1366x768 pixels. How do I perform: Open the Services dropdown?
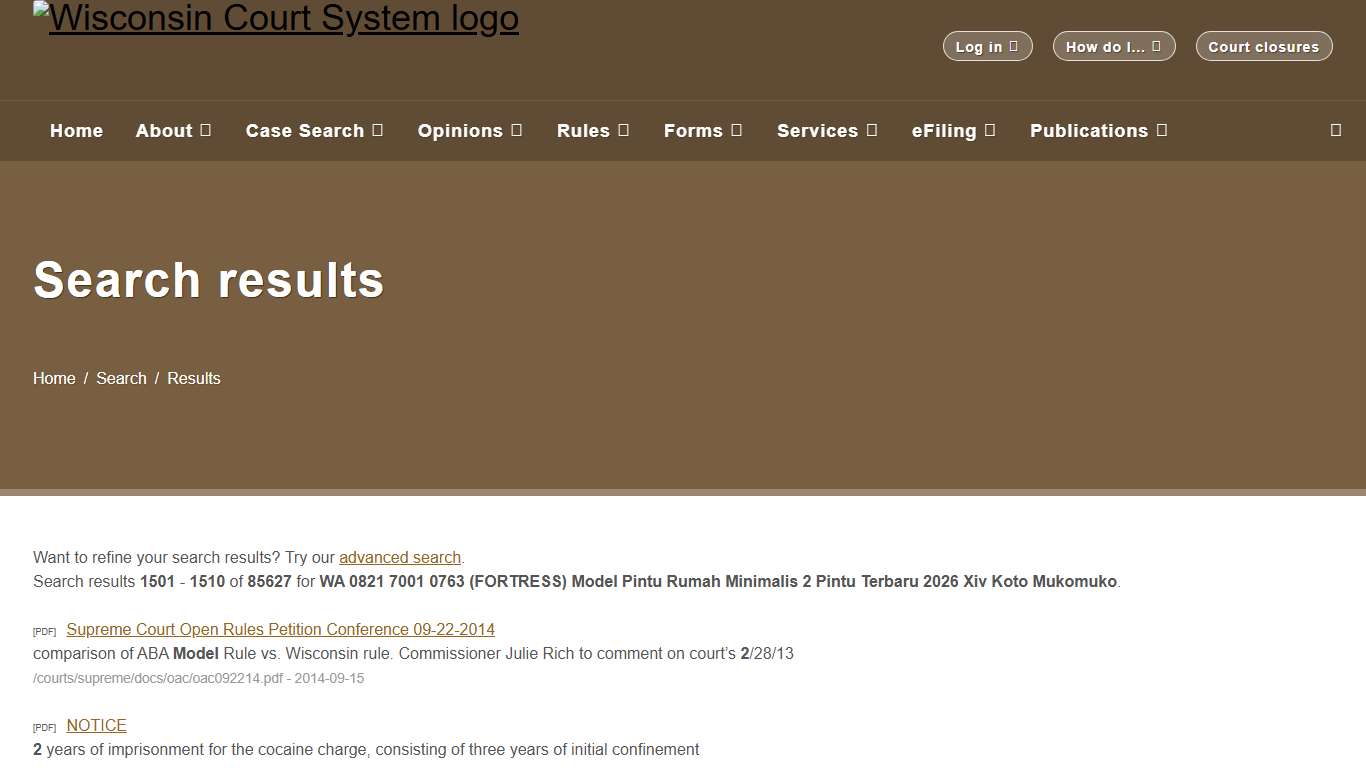827,130
